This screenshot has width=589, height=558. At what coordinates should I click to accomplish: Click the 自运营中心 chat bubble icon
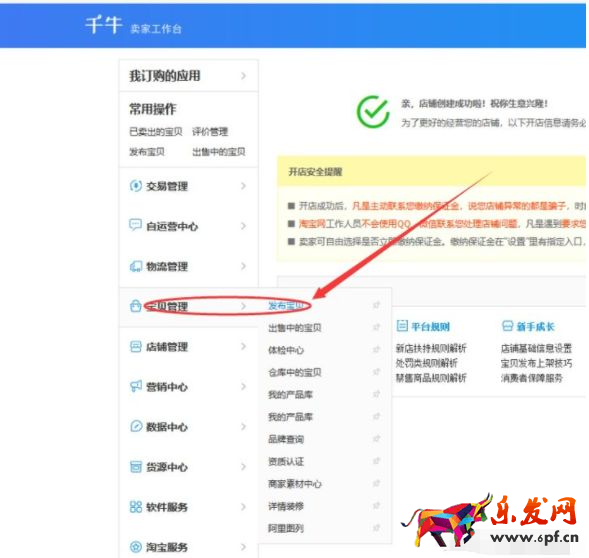(x=135, y=225)
